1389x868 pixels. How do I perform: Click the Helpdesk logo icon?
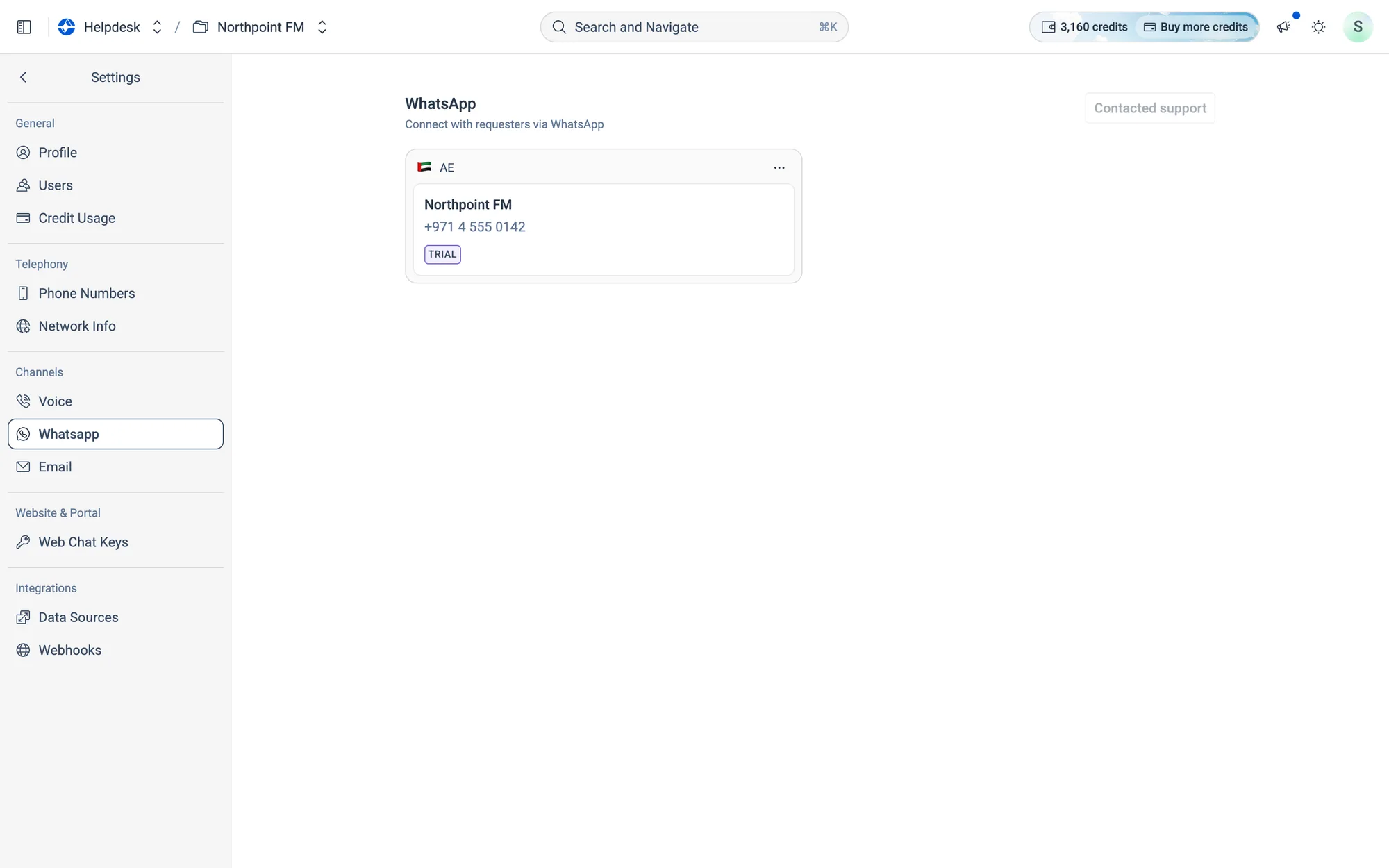[67, 27]
